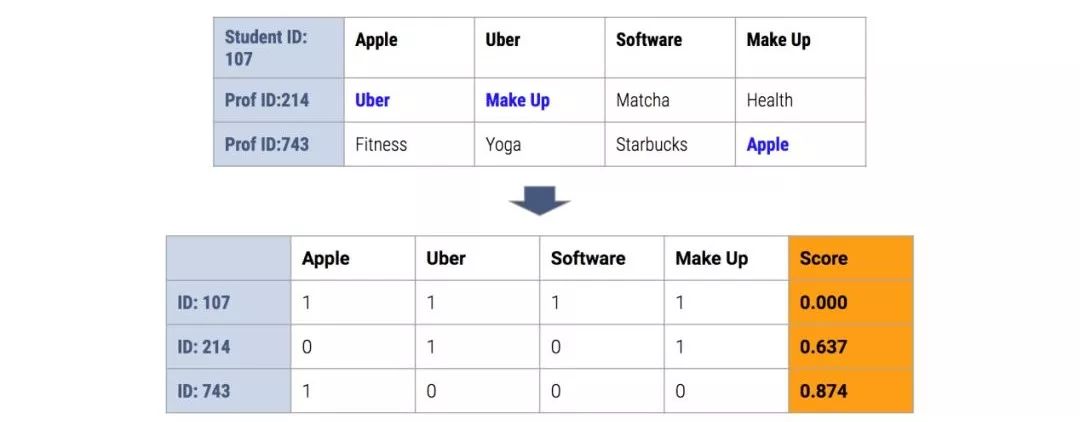
Task: Open the blue Uber link in Prof ID:214 row
Action: pyautogui.click(x=372, y=100)
